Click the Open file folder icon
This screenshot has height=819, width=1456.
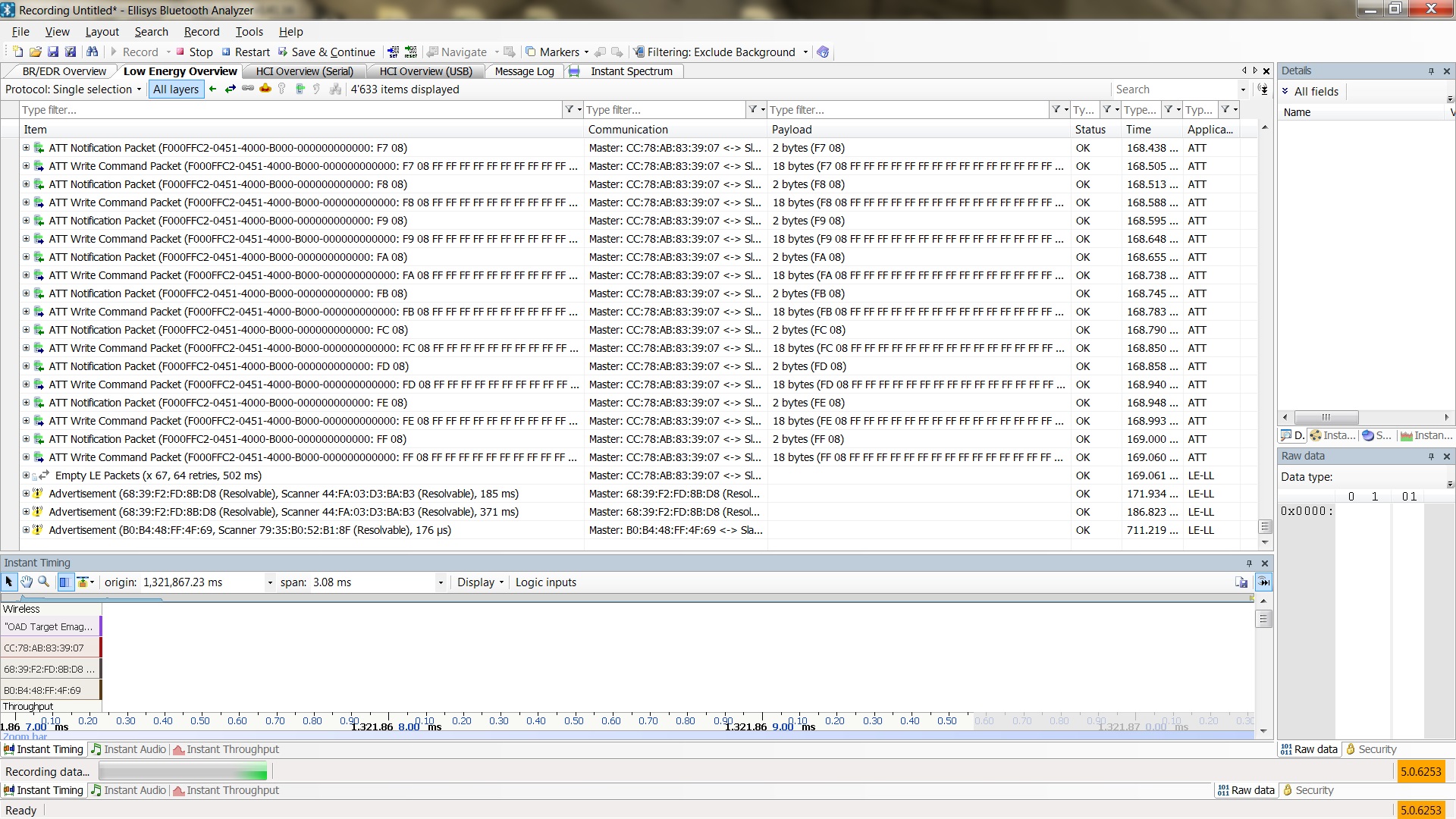click(35, 52)
